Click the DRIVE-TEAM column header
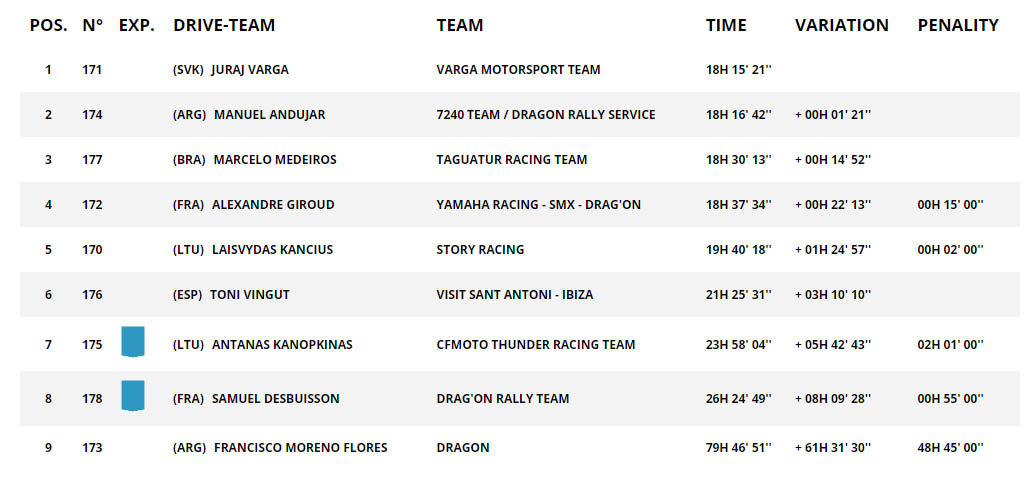 tap(224, 25)
